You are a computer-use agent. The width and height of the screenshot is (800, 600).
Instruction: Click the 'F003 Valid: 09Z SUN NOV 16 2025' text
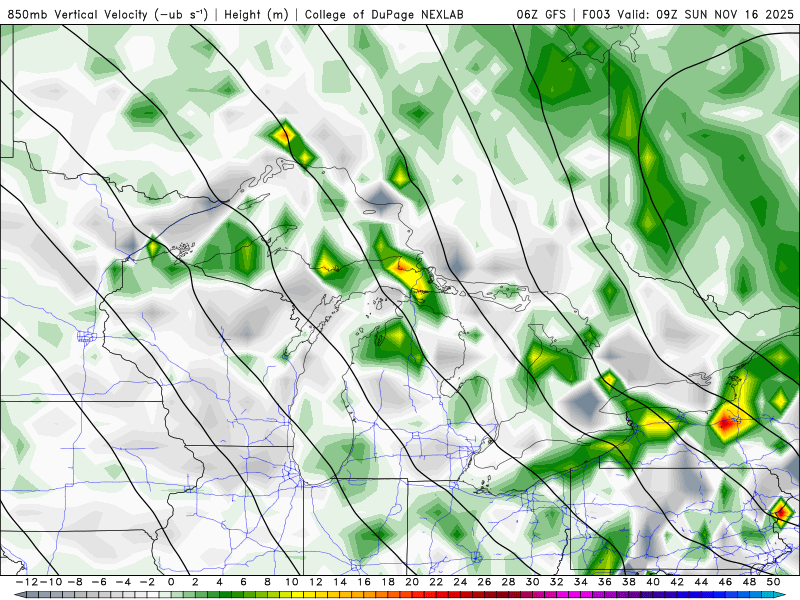(688, 14)
